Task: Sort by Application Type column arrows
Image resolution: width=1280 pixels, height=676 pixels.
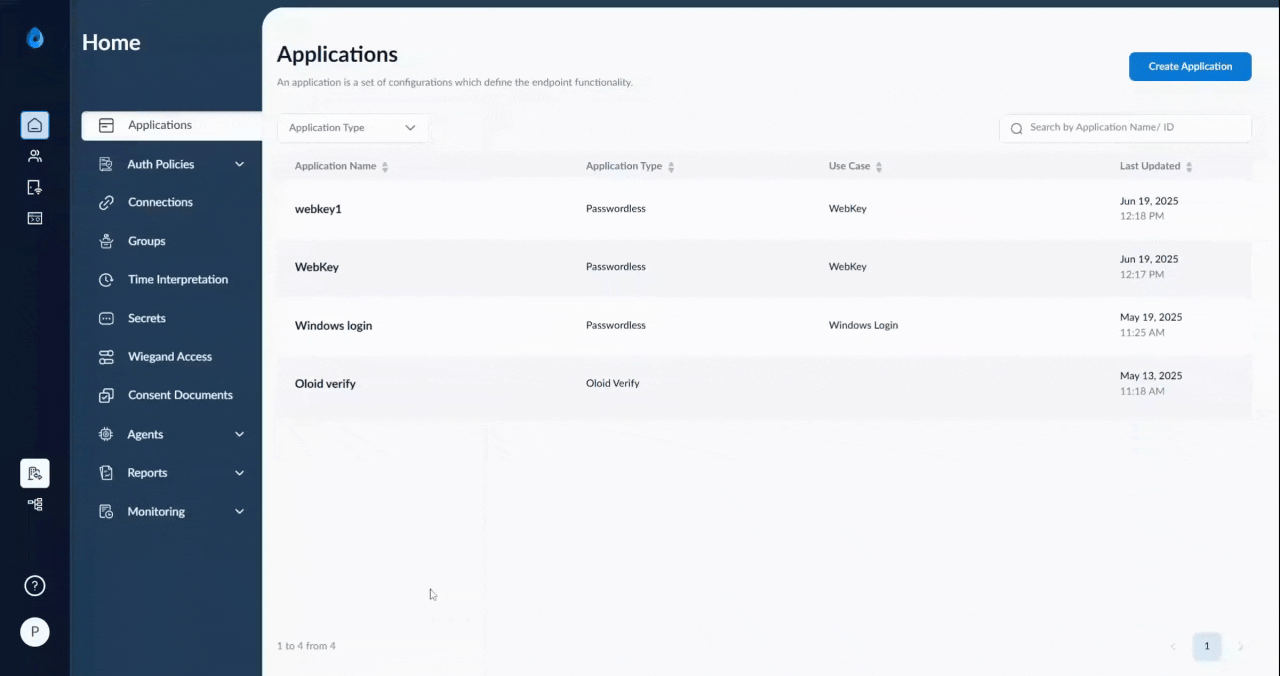Action: (x=671, y=167)
